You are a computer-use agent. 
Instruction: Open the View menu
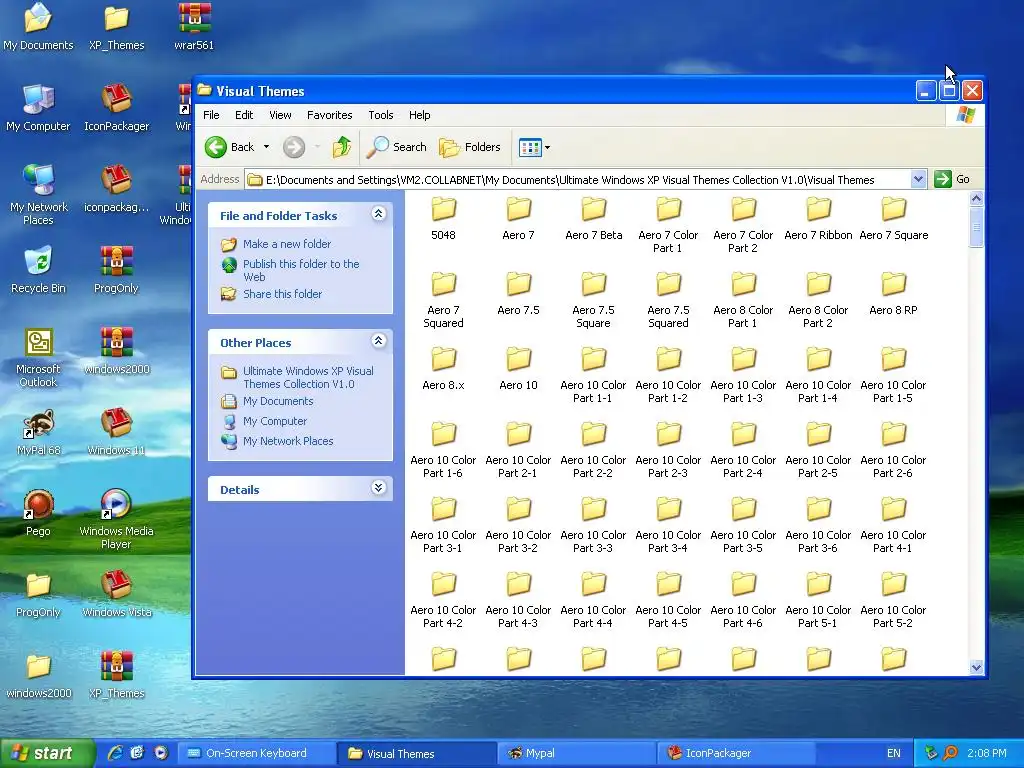pyautogui.click(x=280, y=115)
